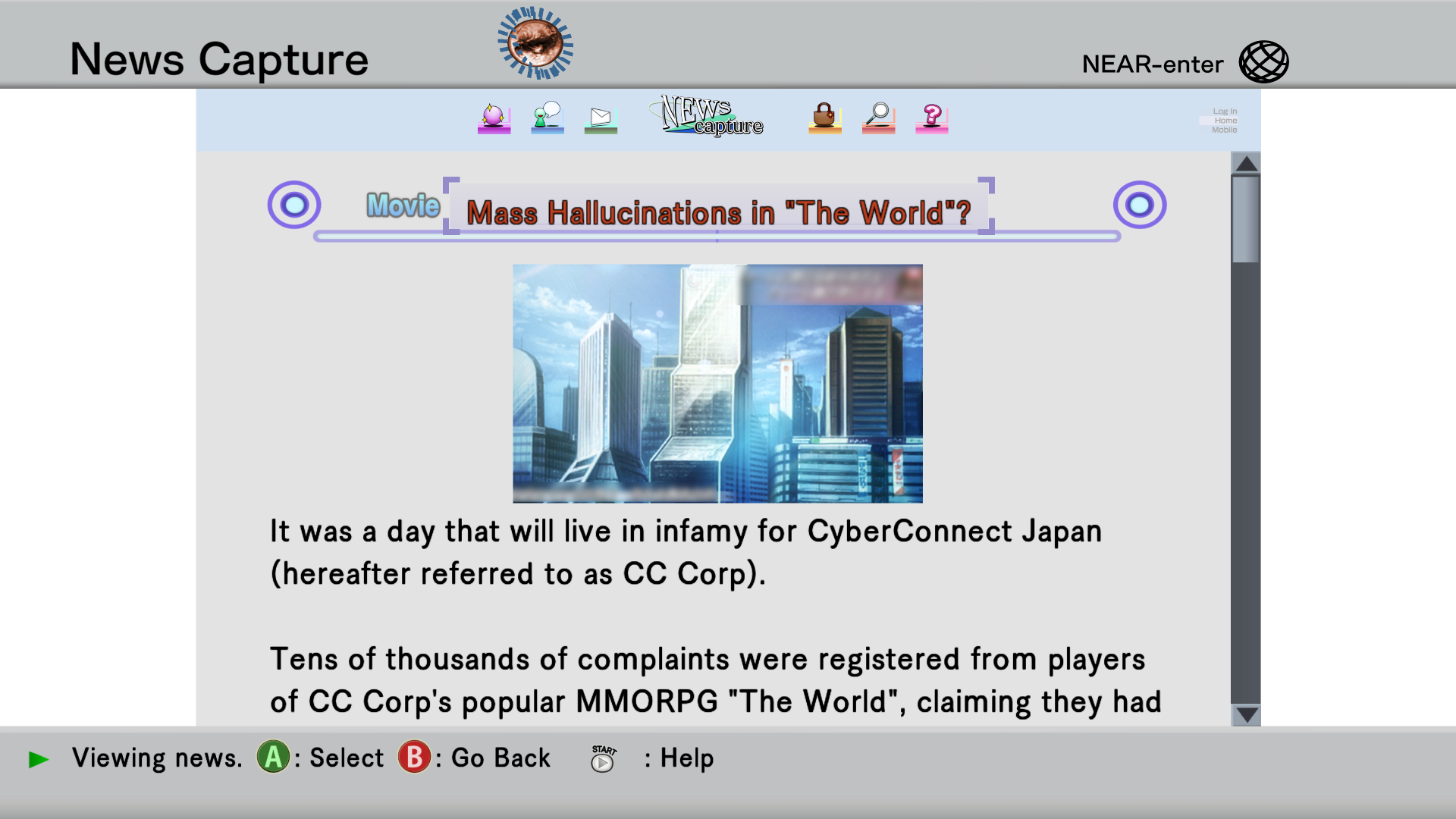Viewport: 1456px width, 819px height.
Task: Open the brown shopping bag icon
Action: click(x=824, y=118)
